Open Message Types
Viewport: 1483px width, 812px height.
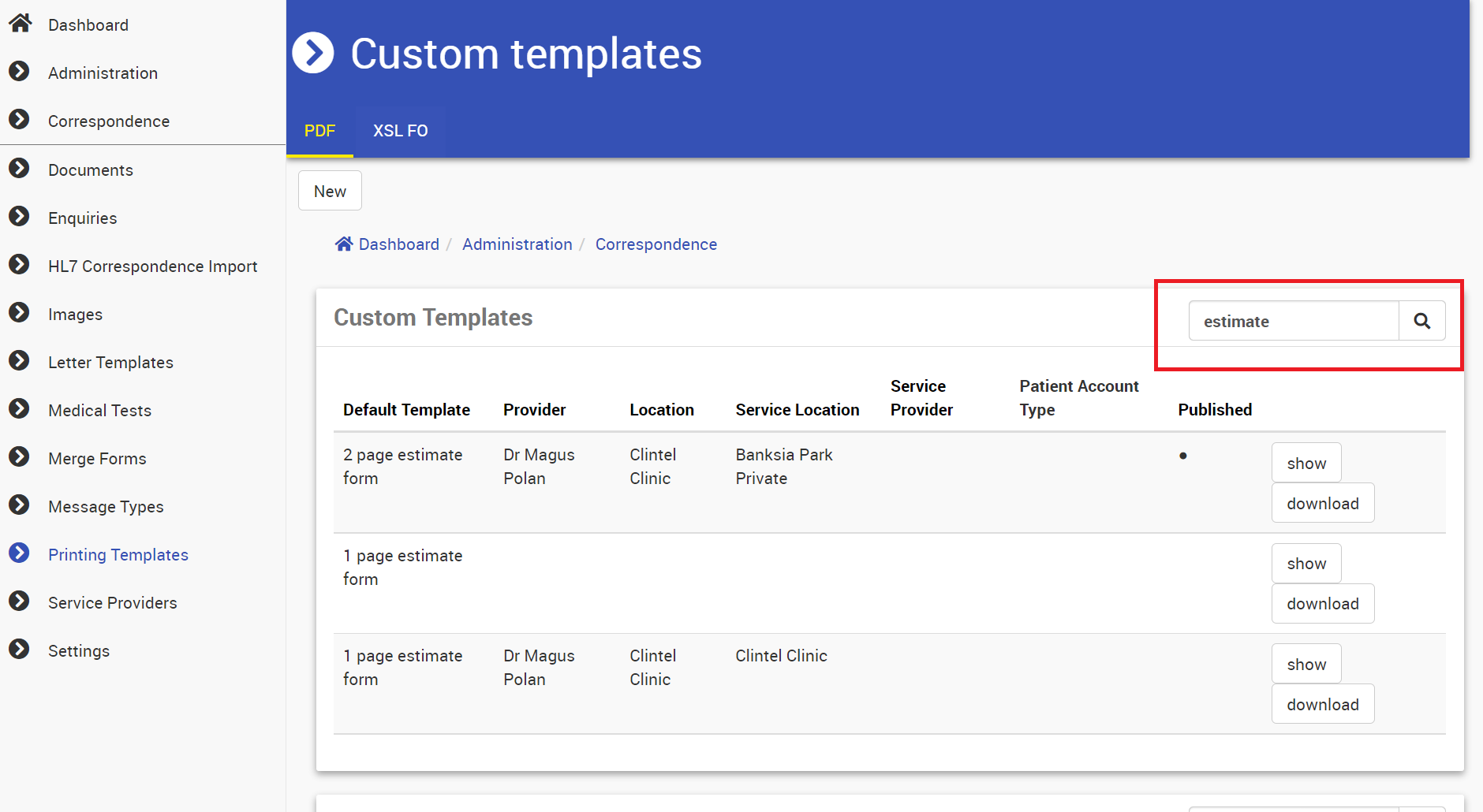(x=106, y=507)
